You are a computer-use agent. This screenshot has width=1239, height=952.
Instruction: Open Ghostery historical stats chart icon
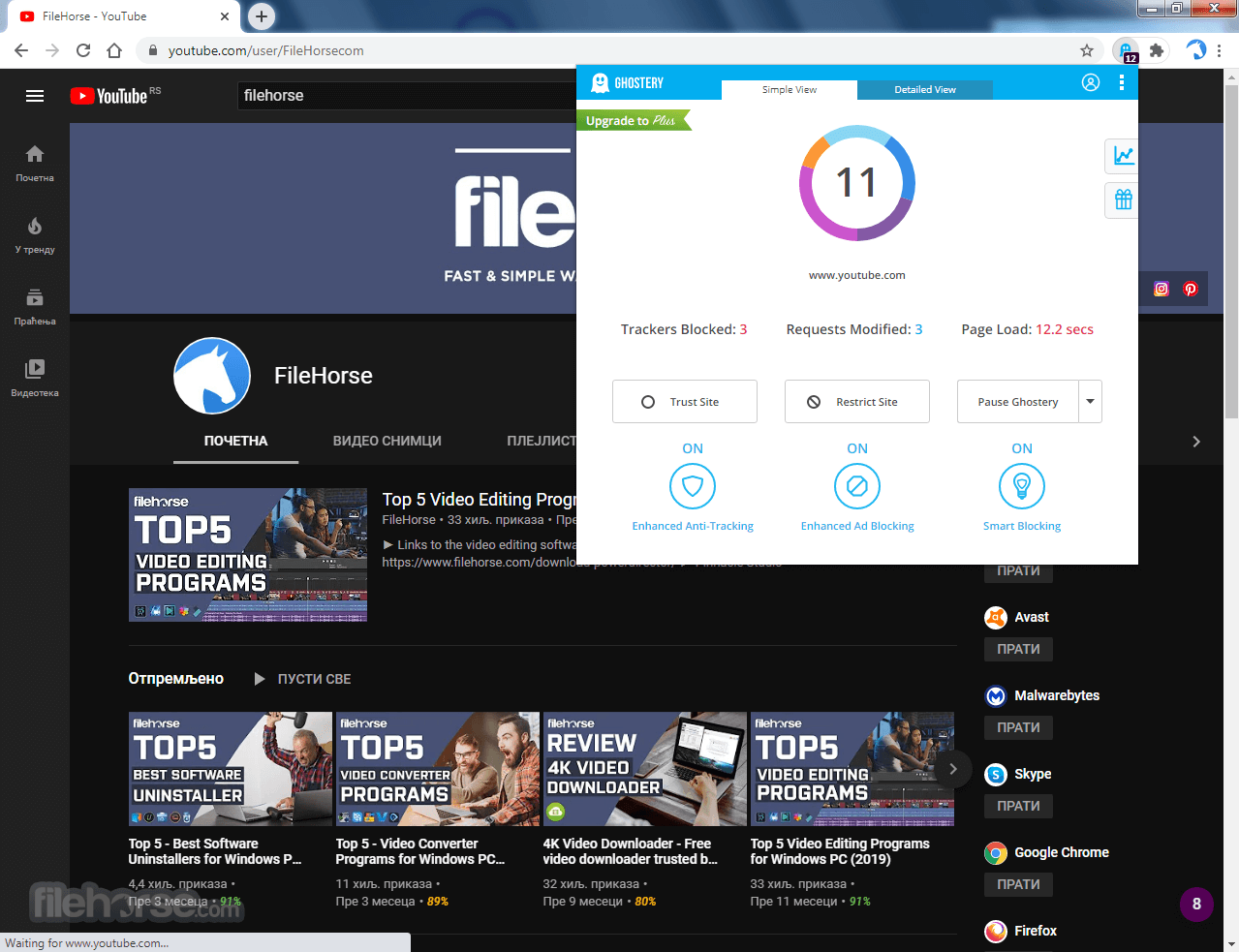click(x=1123, y=156)
